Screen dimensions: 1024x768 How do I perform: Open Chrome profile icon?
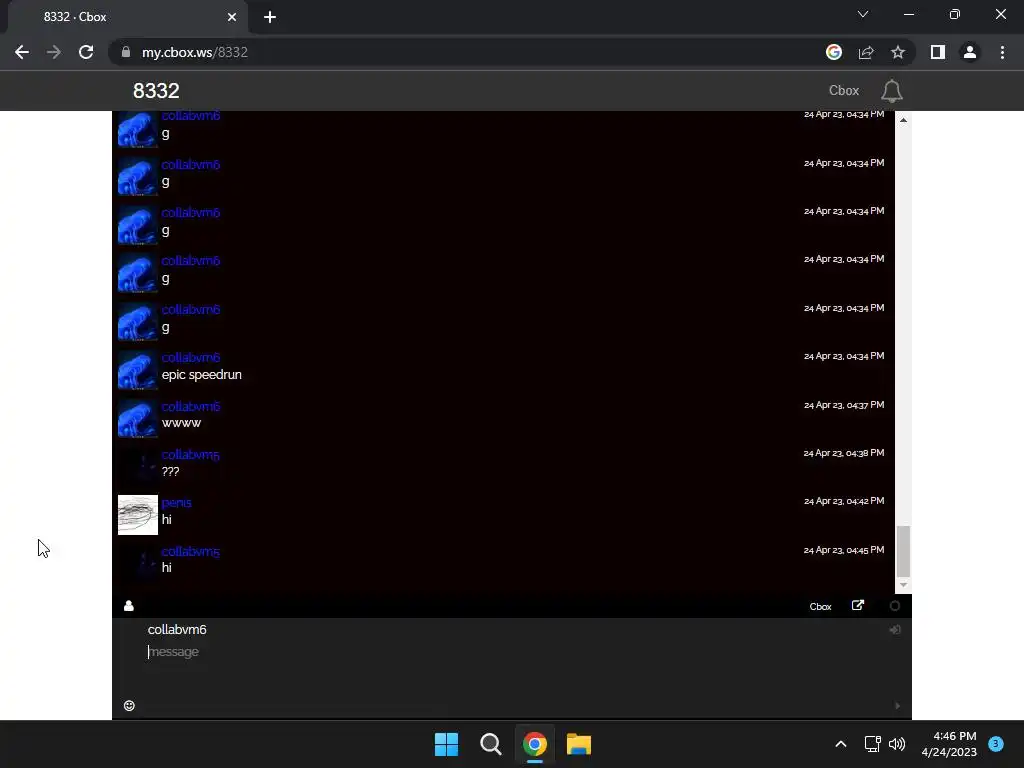click(x=970, y=52)
